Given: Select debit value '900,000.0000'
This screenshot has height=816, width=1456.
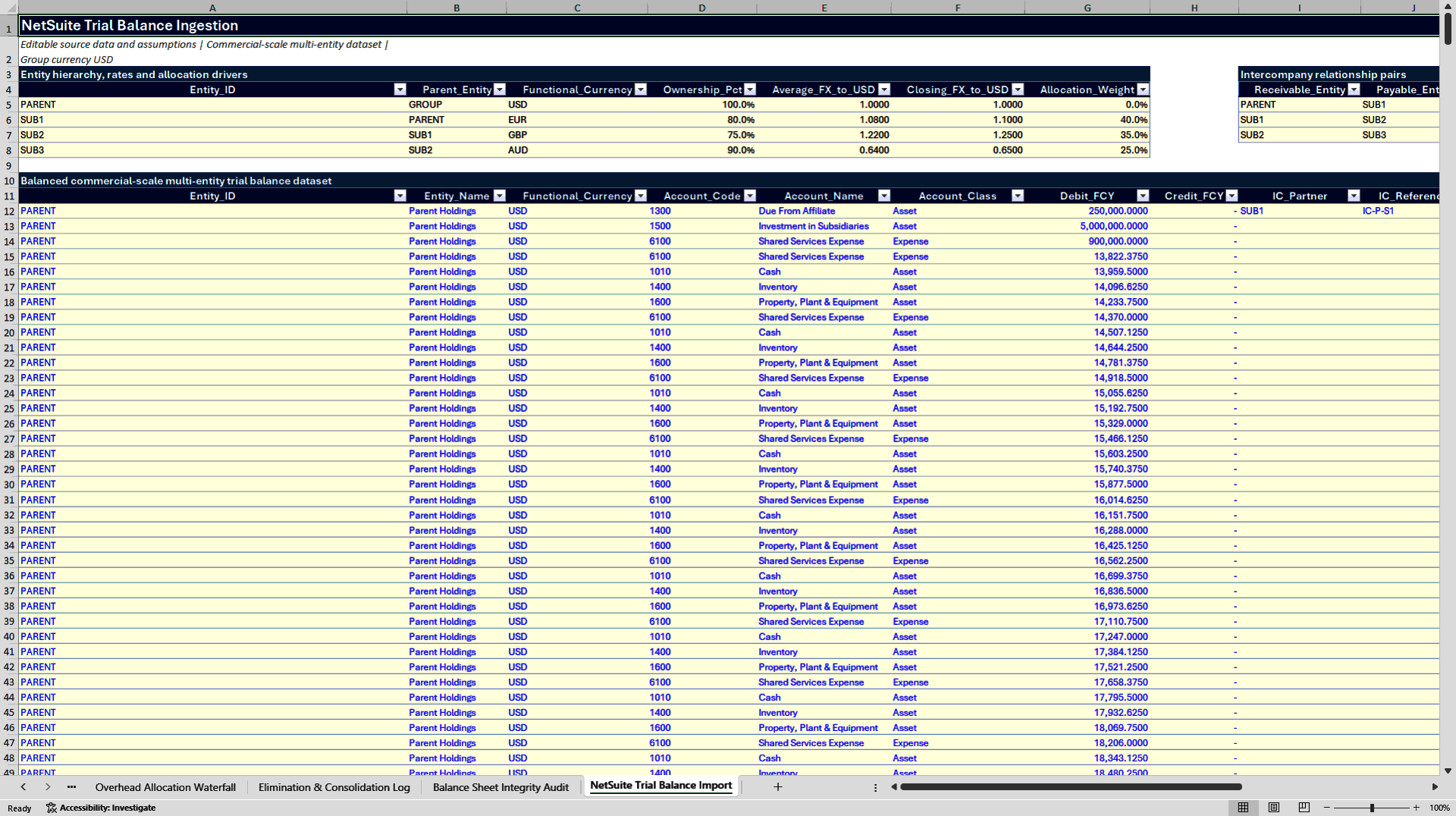Looking at the screenshot, I should tap(1087, 241).
